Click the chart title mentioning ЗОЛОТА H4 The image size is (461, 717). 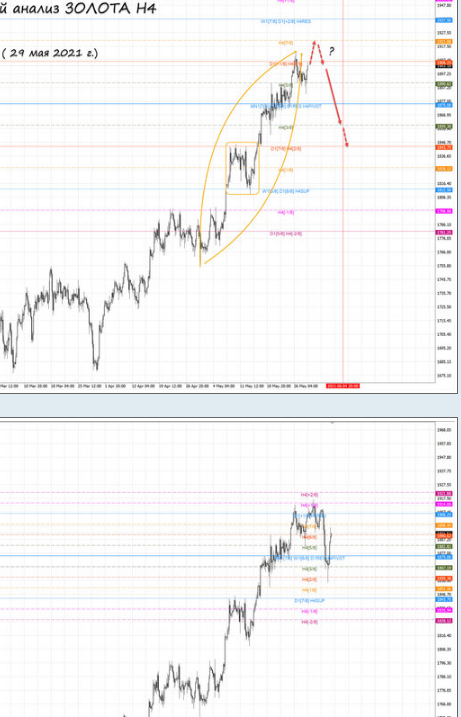(78, 8)
